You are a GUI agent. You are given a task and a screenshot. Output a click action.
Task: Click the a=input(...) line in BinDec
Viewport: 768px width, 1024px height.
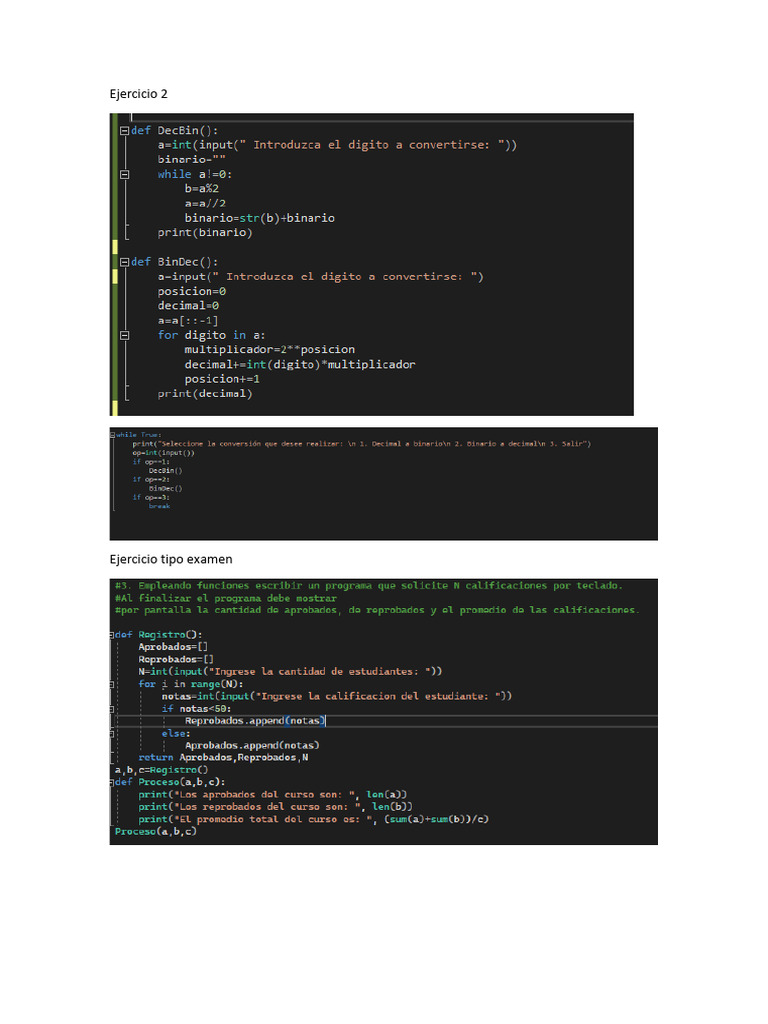click(x=321, y=277)
